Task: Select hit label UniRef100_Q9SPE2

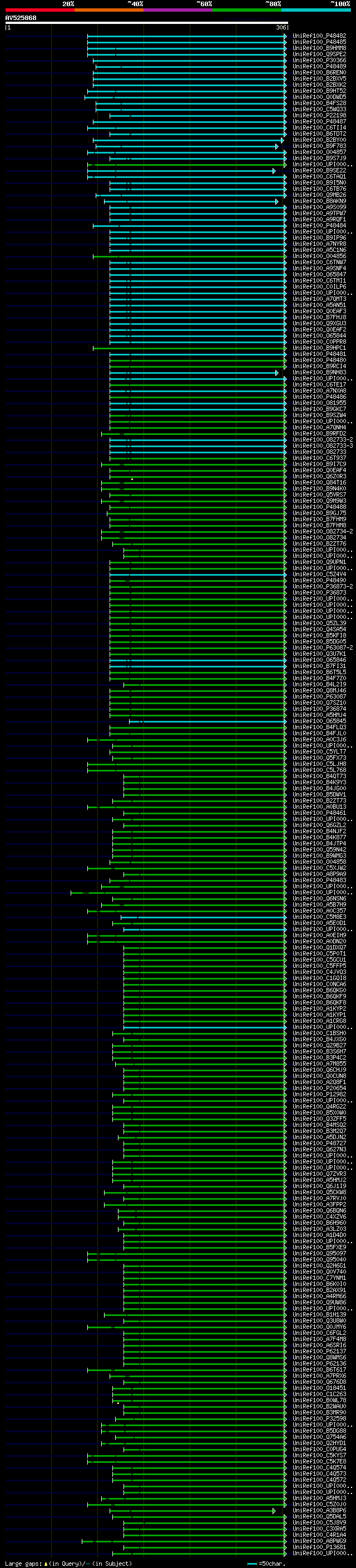Action: [x=319, y=54]
